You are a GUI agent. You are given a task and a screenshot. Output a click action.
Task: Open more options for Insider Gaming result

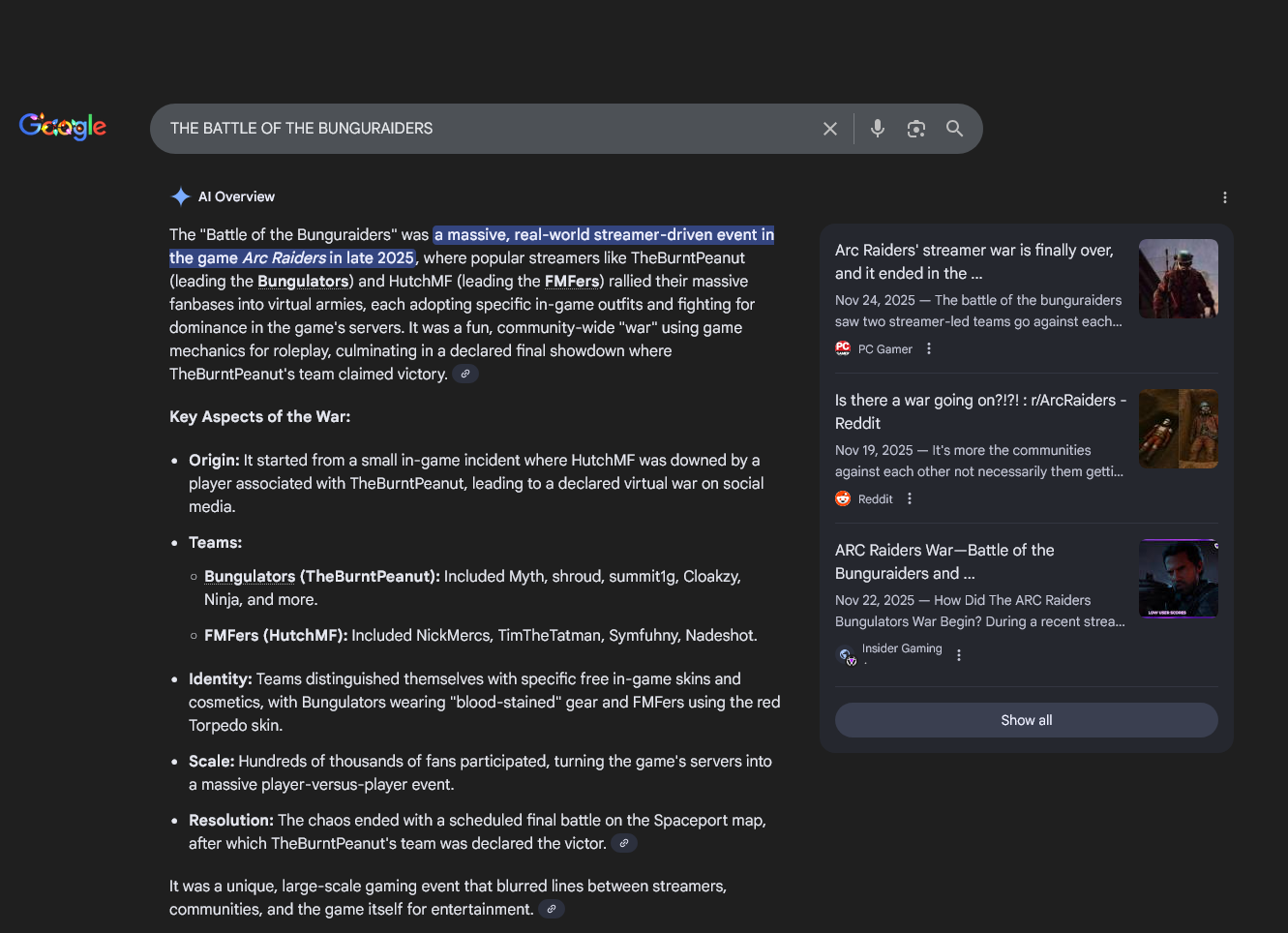959,655
